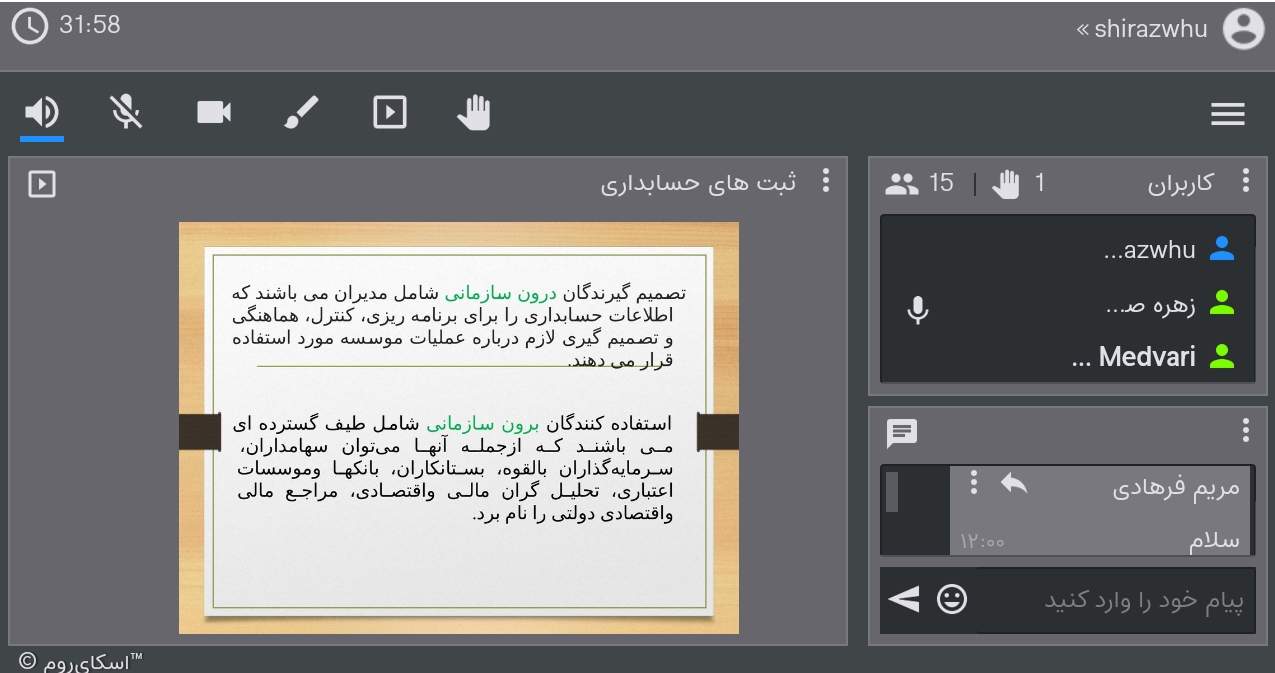Open the presentation panel three-dot options
The width and height of the screenshot is (1275, 673).
point(826,180)
